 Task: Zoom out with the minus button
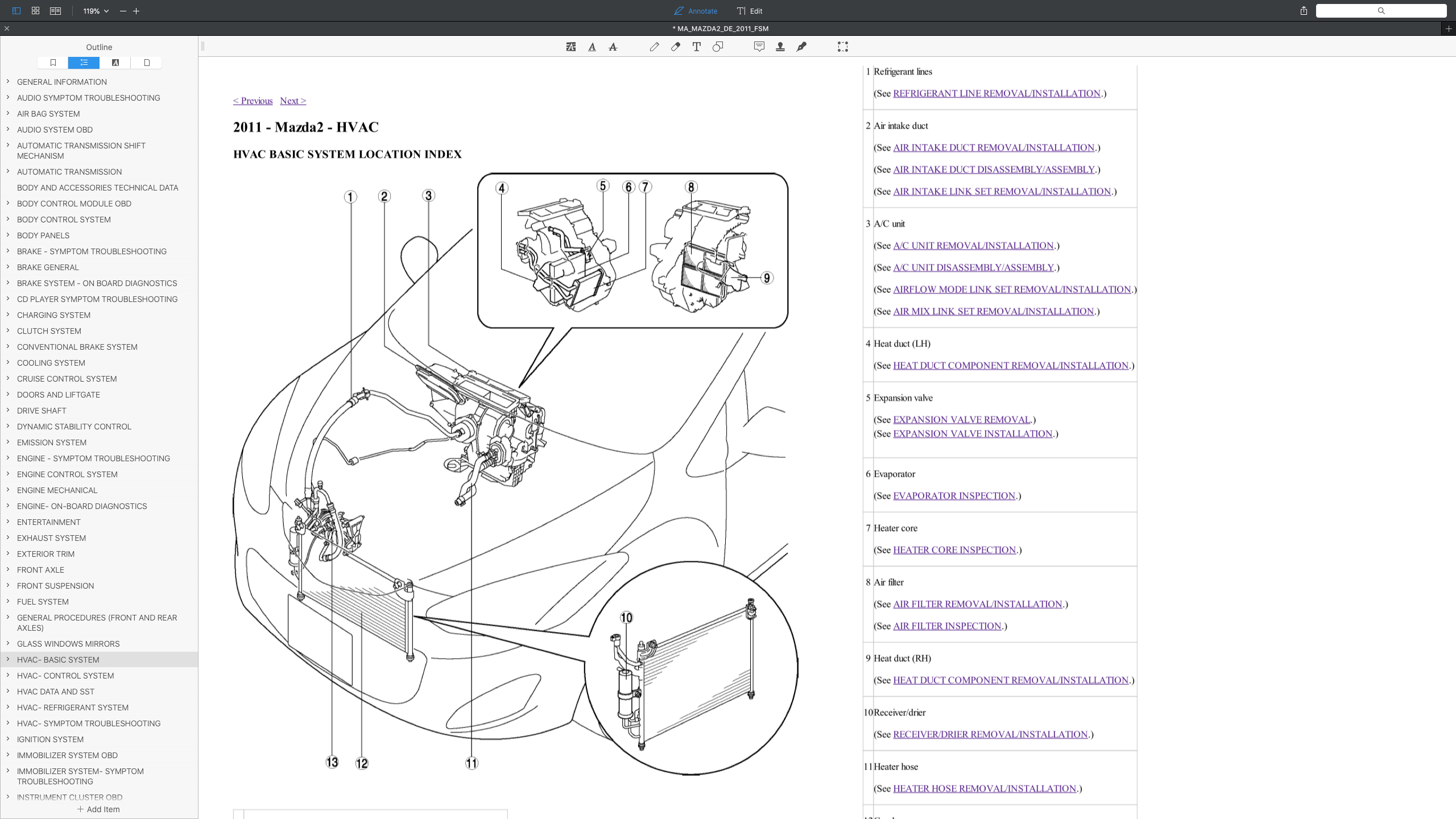(x=123, y=11)
